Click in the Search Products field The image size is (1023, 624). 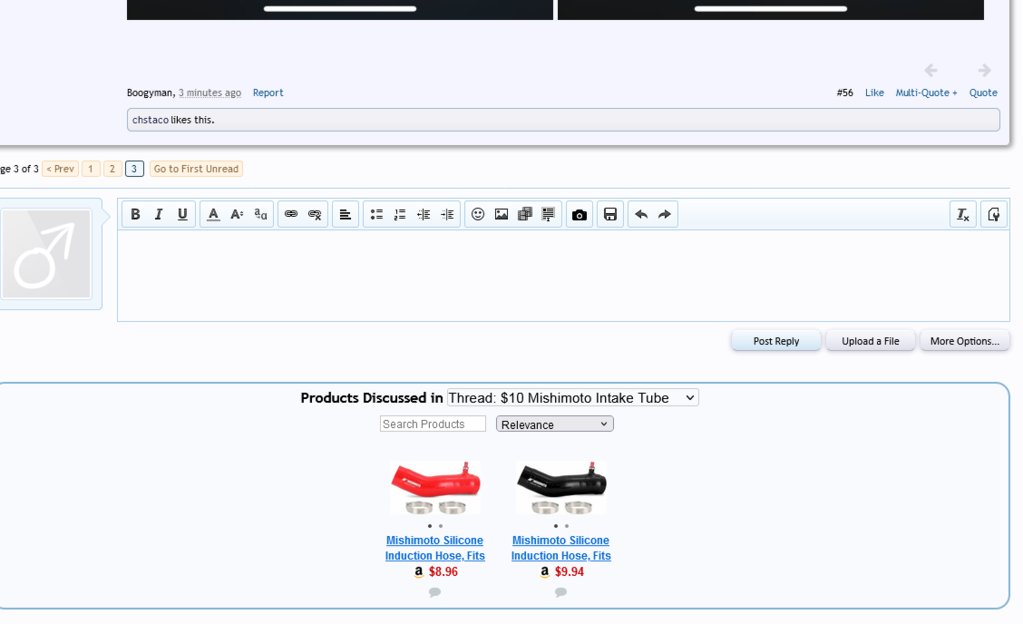click(x=433, y=424)
